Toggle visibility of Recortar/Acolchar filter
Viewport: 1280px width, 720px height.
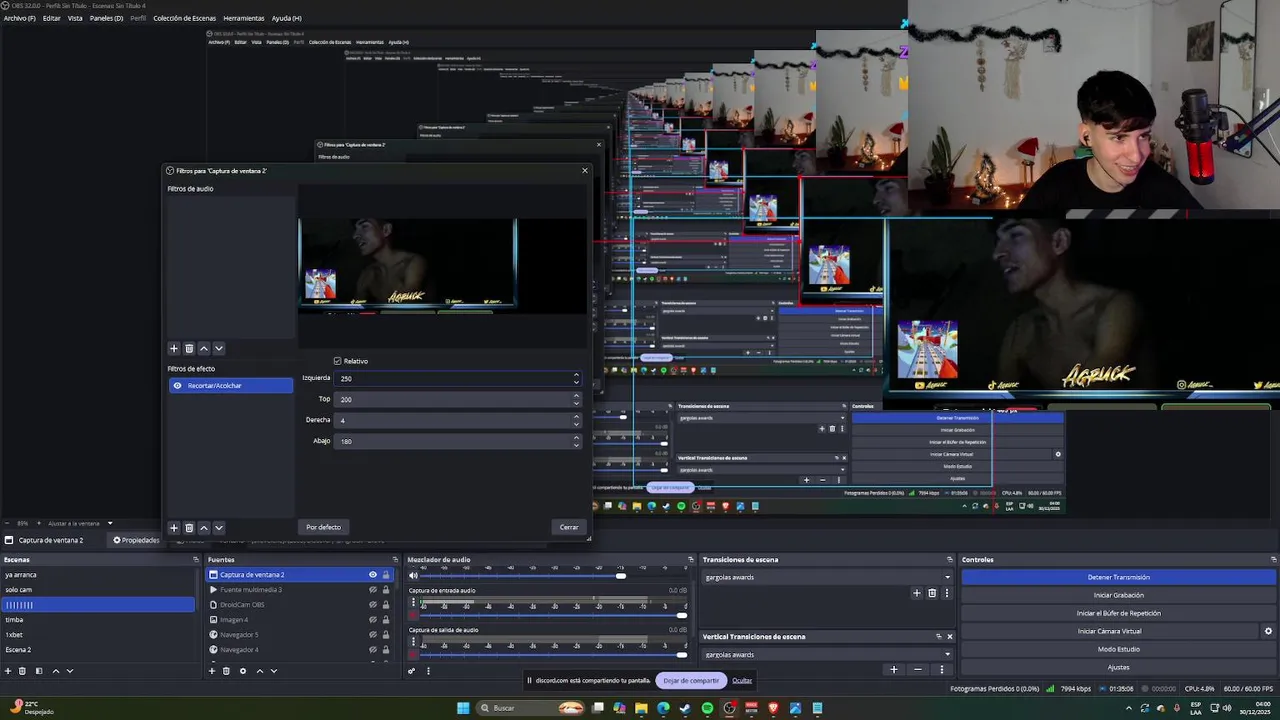pos(177,386)
